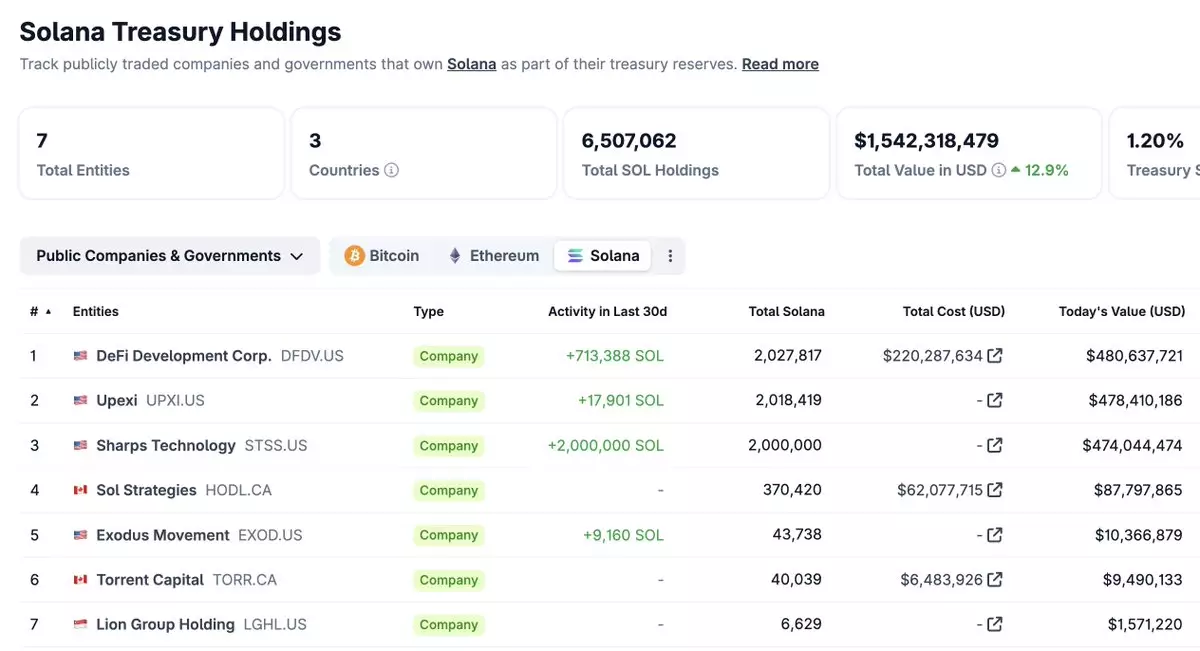Open Exodus Movement external link icon

click(995, 535)
